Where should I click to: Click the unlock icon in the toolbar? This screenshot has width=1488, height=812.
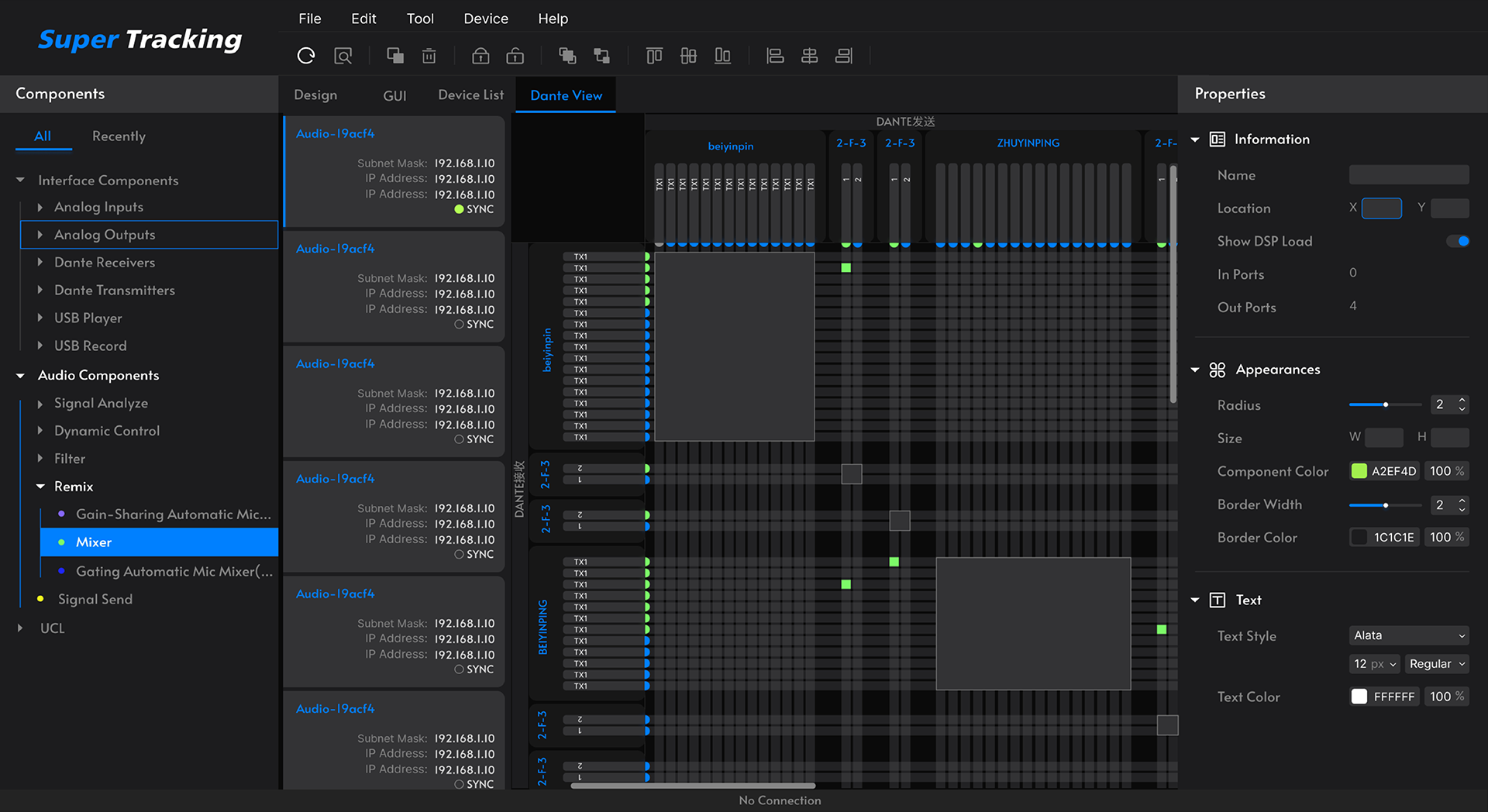pyautogui.click(x=515, y=56)
